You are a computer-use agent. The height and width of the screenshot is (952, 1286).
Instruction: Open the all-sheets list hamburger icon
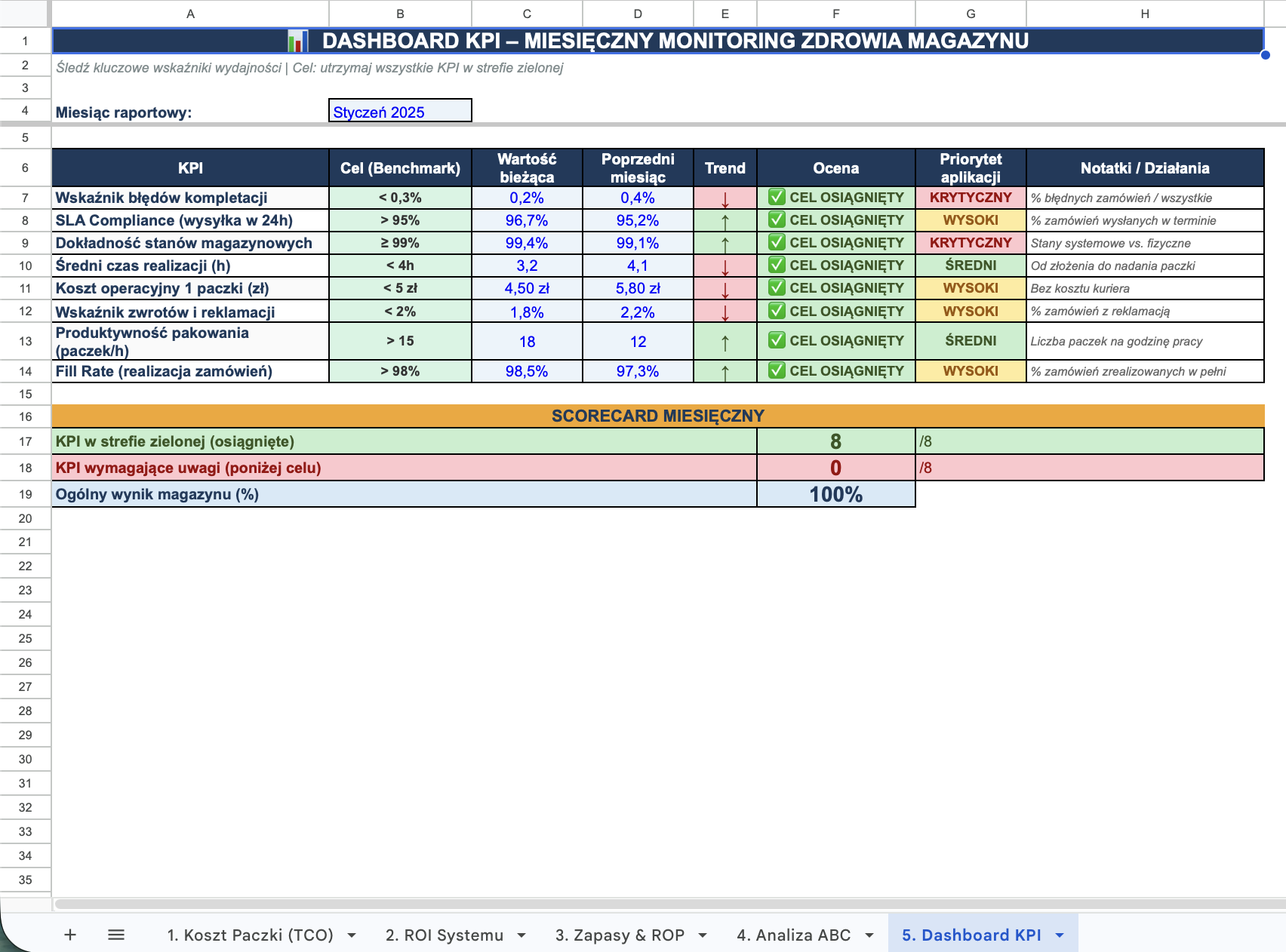[116, 934]
